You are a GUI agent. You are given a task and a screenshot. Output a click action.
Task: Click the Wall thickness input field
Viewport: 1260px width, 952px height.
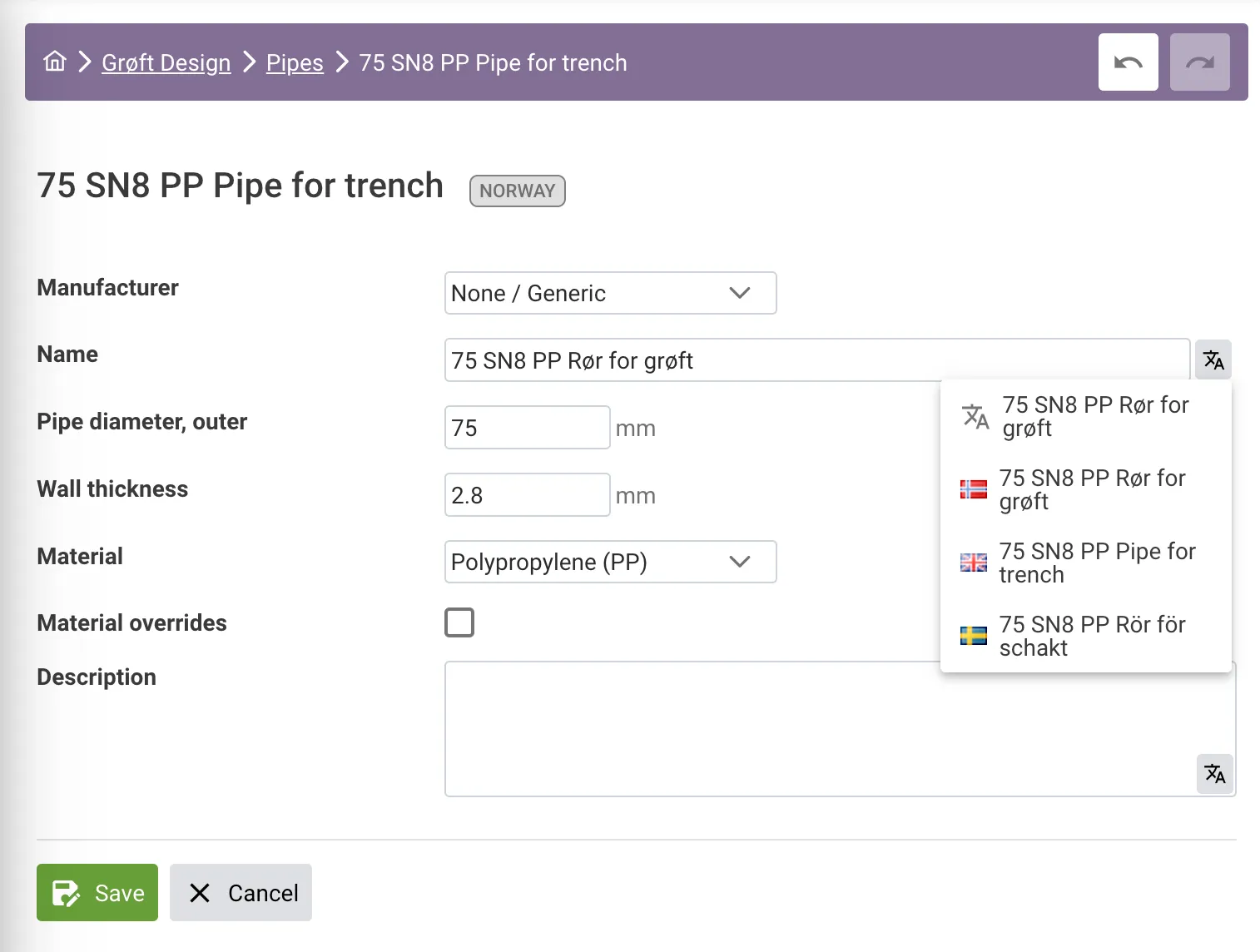click(x=527, y=495)
